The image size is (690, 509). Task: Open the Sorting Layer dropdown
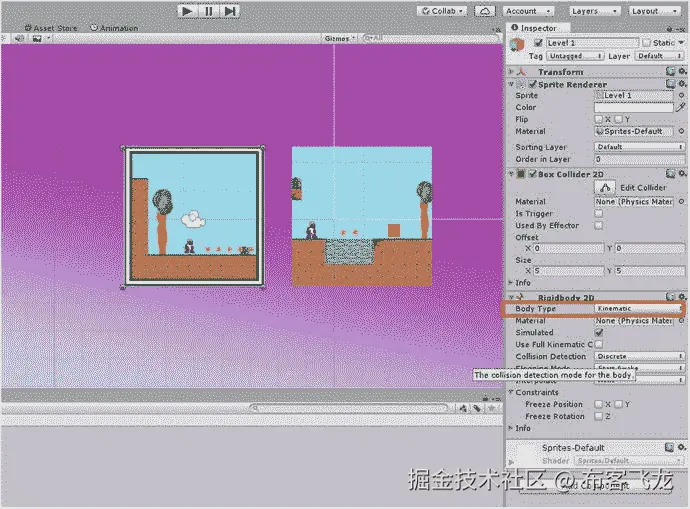point(639,147)
